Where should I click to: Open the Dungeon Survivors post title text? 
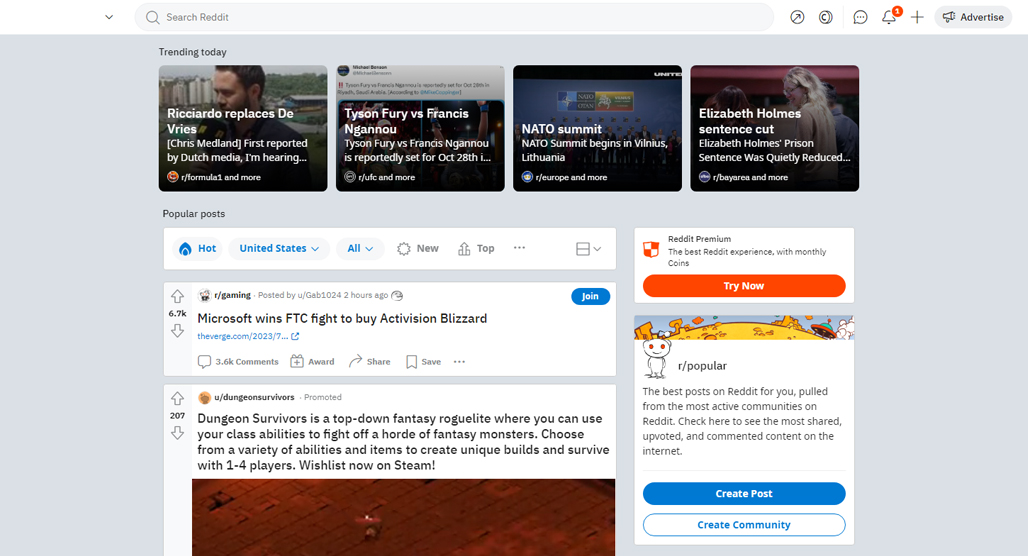coord(403,442)
